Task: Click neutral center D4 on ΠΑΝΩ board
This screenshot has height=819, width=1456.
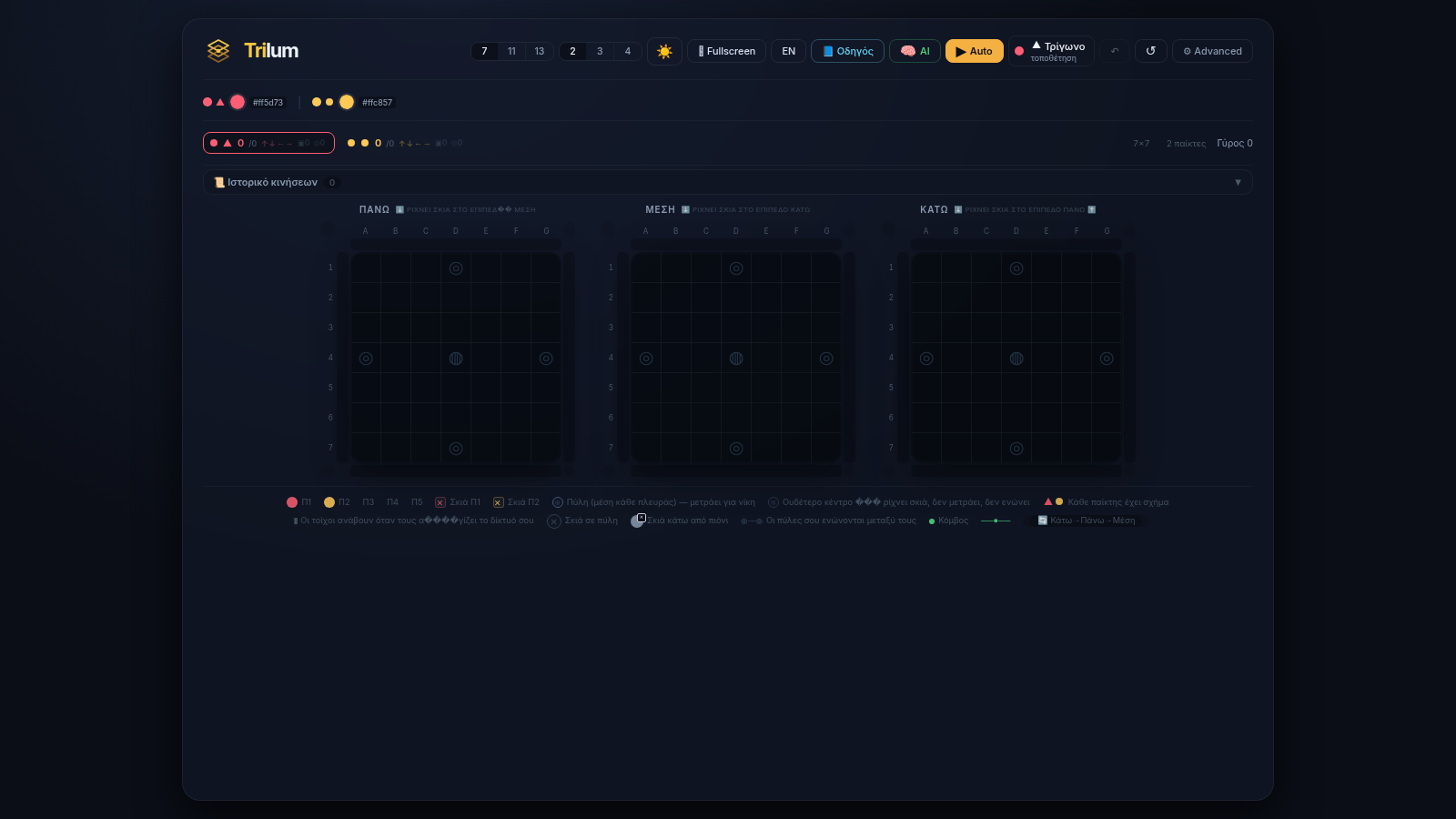Action: tap(456, 359)
